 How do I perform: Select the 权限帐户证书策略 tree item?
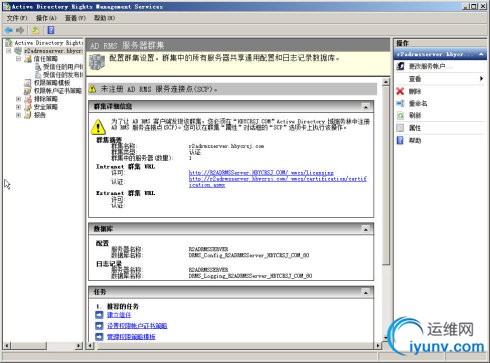tap(58, 91)
